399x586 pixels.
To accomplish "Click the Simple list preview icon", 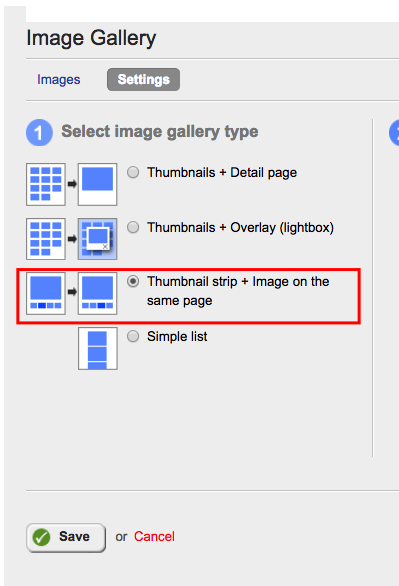I will pos(98,348).
